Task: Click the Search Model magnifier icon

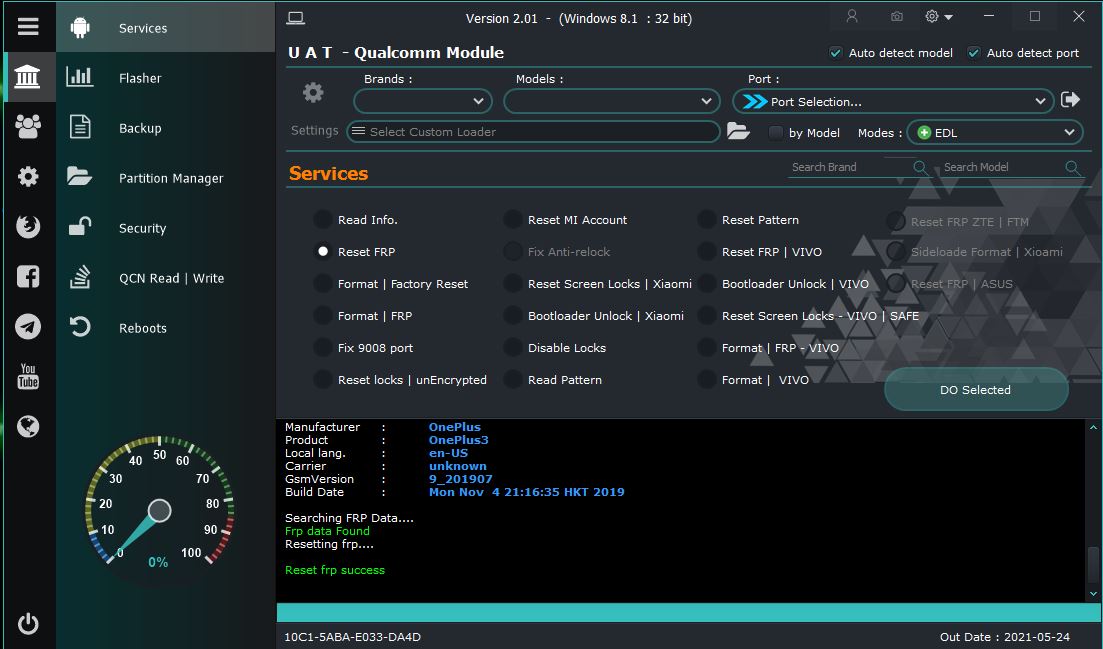Action: point(1071,167)
